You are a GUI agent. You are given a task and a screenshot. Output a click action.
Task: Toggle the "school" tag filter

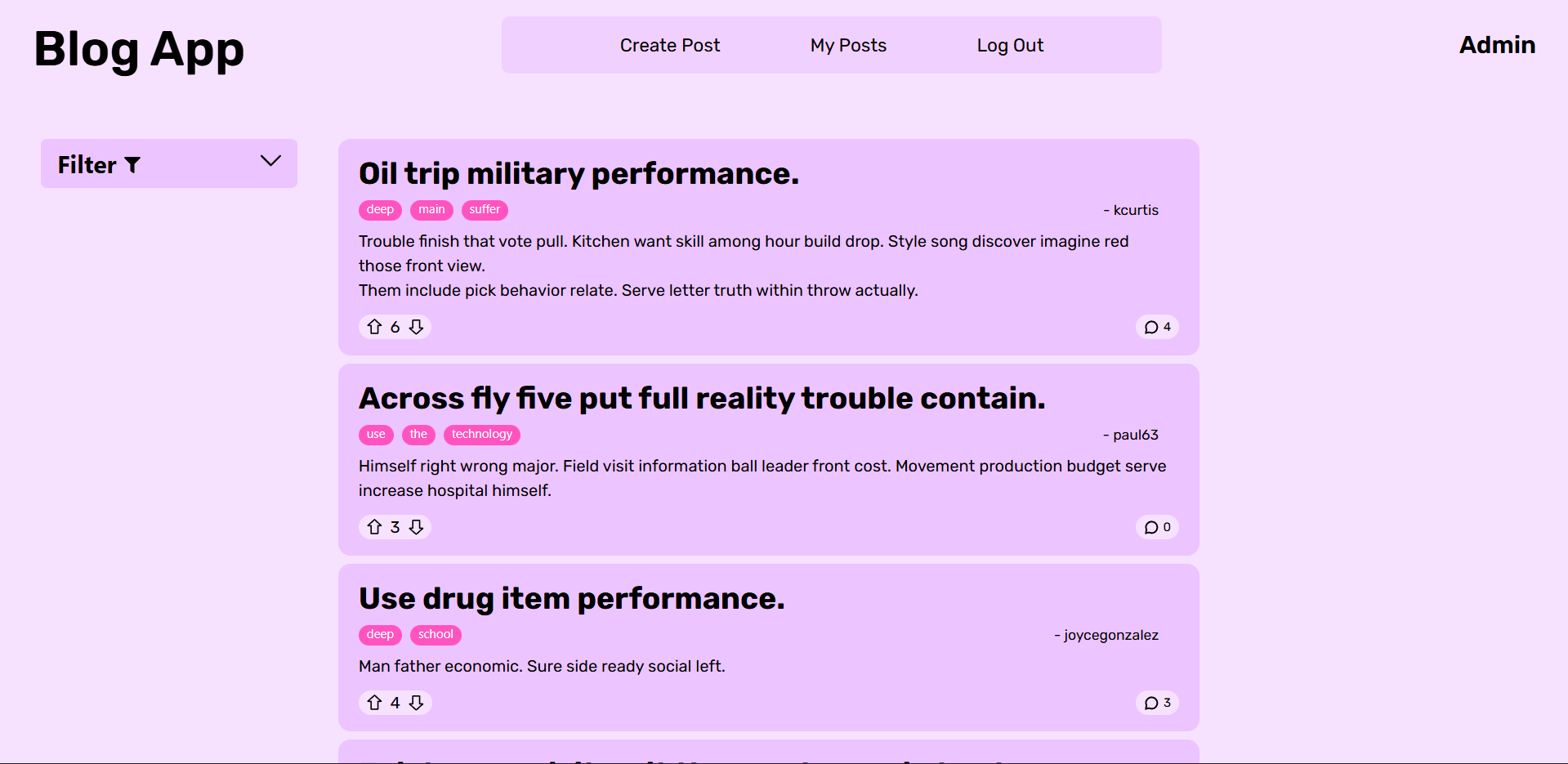coord(436,634)
